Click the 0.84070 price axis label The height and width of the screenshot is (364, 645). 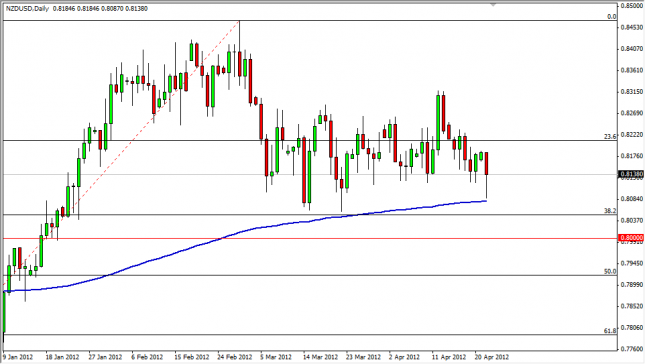(632, 49)
